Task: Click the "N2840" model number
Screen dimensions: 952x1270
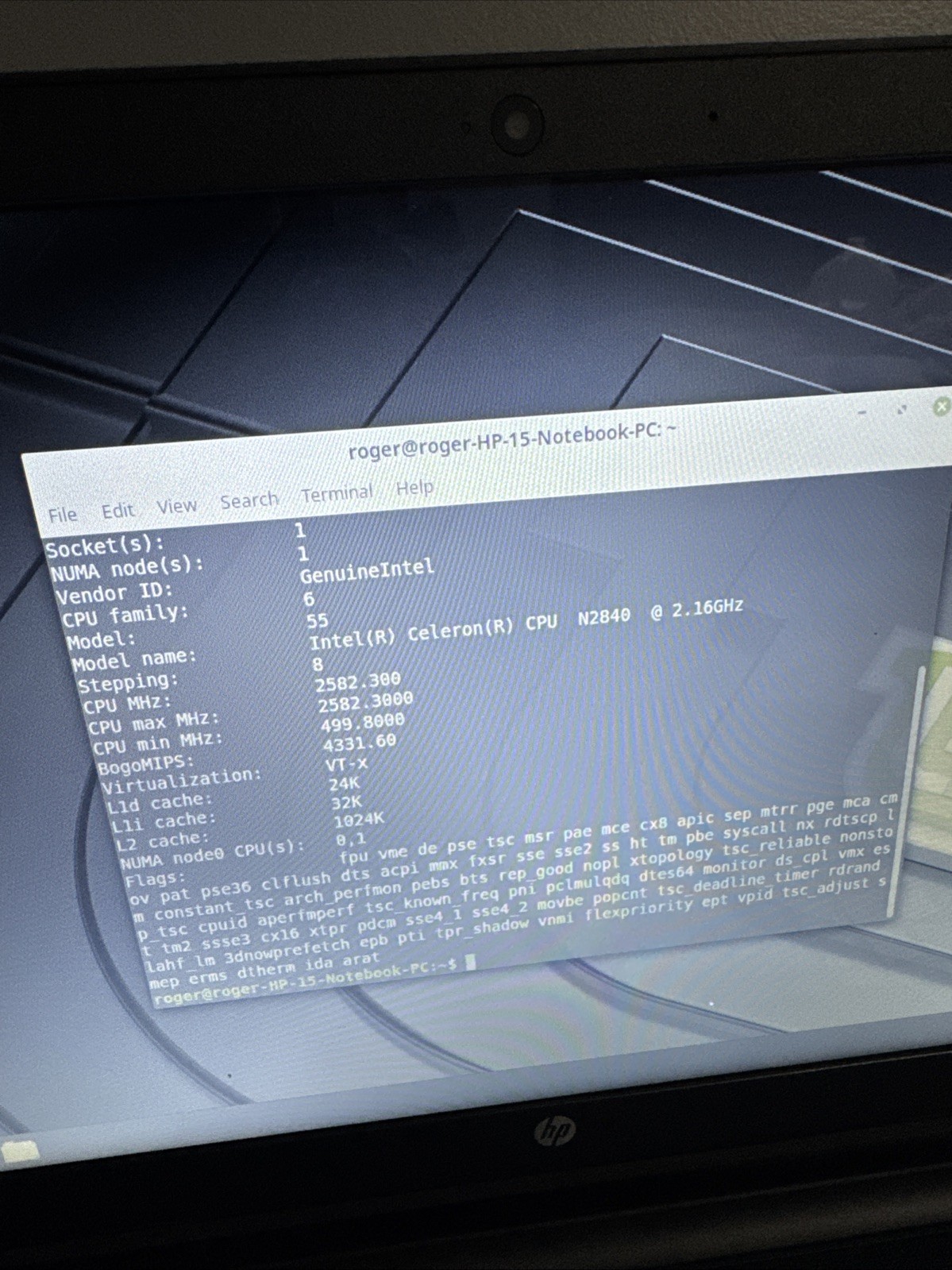Action: [604, 616]
